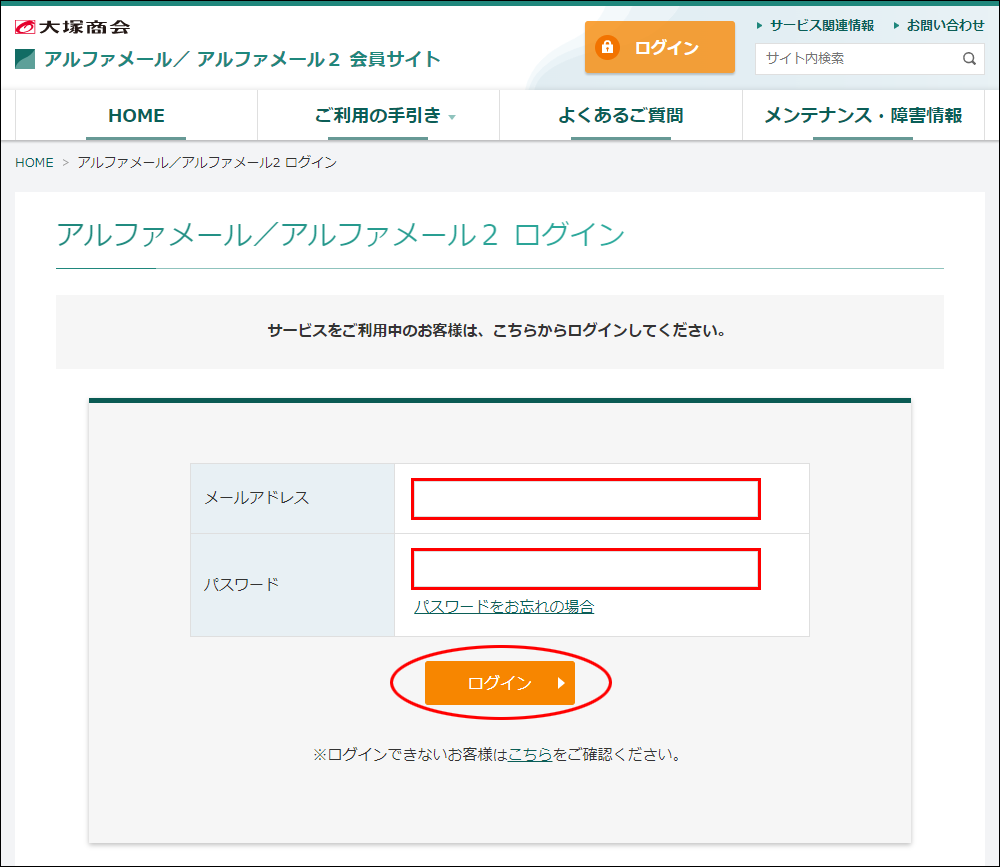Click the magnifier search icon in header
This screenshot has height=867, width=1000.
click(x=969, y=59)
